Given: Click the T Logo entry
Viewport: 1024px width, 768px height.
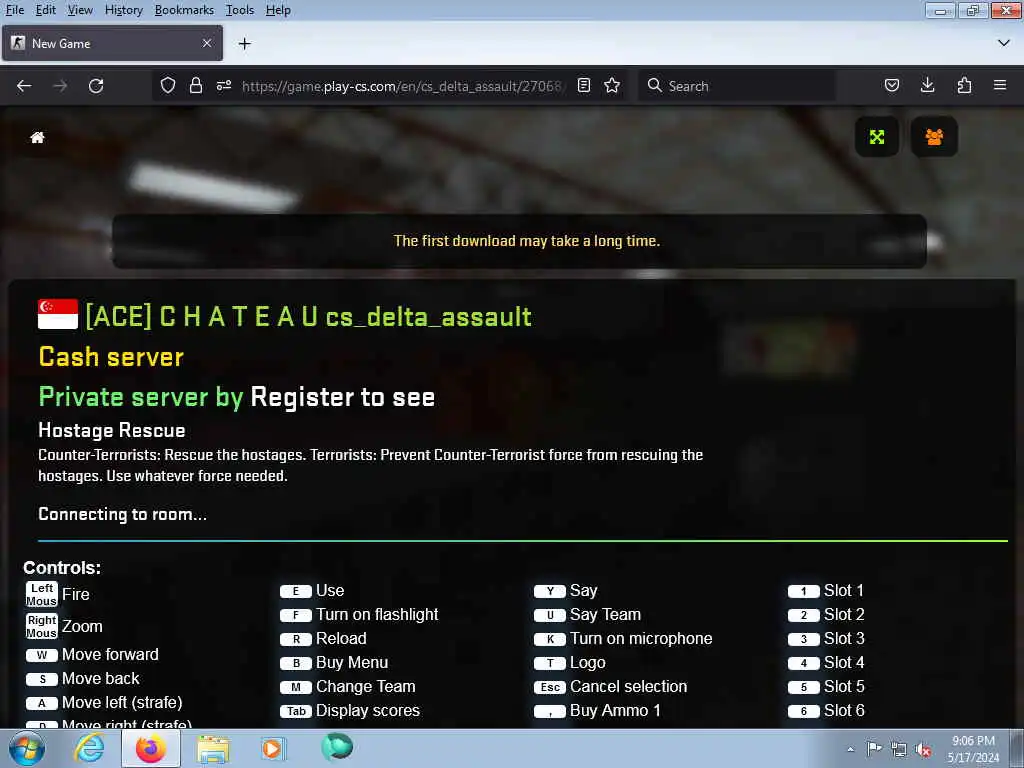Looking at the screenshot, I should click(569, 663).
